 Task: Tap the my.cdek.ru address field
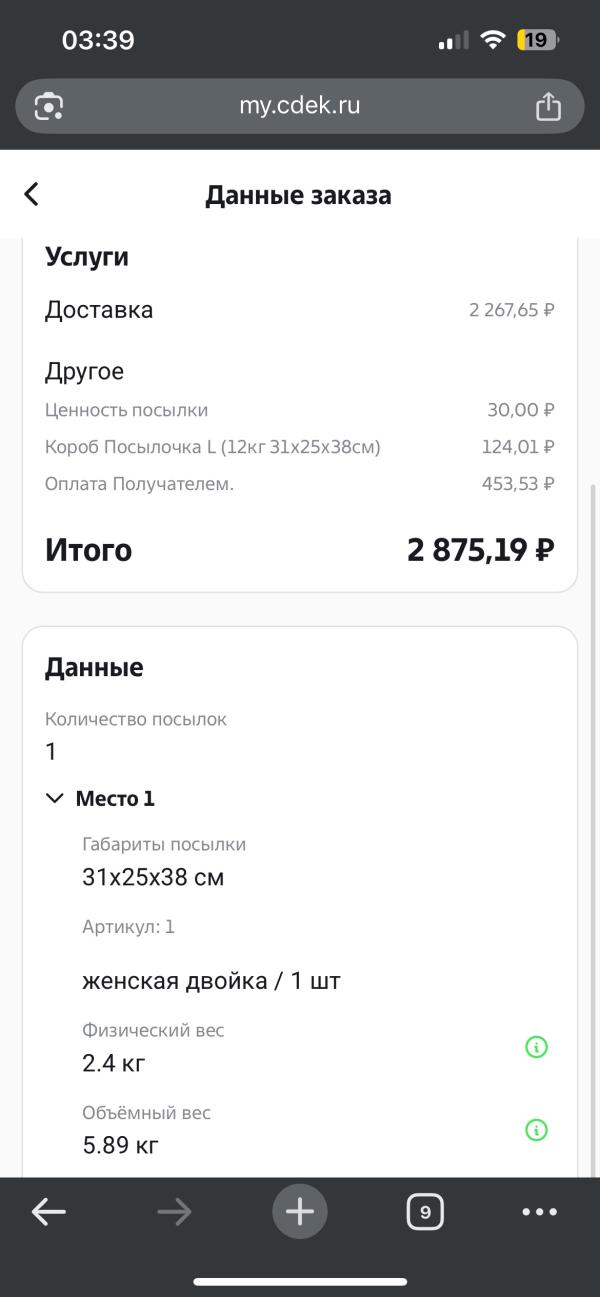click(x=299, y=106)
